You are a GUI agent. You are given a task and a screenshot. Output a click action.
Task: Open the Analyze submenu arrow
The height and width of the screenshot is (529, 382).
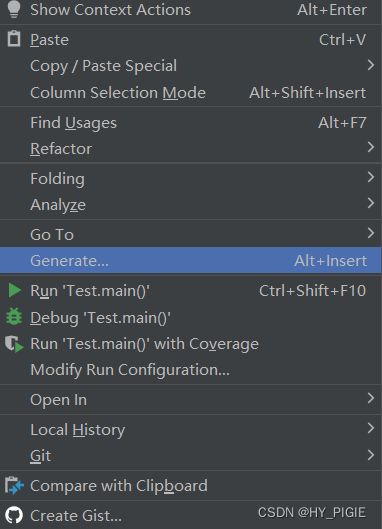[371, 203]
